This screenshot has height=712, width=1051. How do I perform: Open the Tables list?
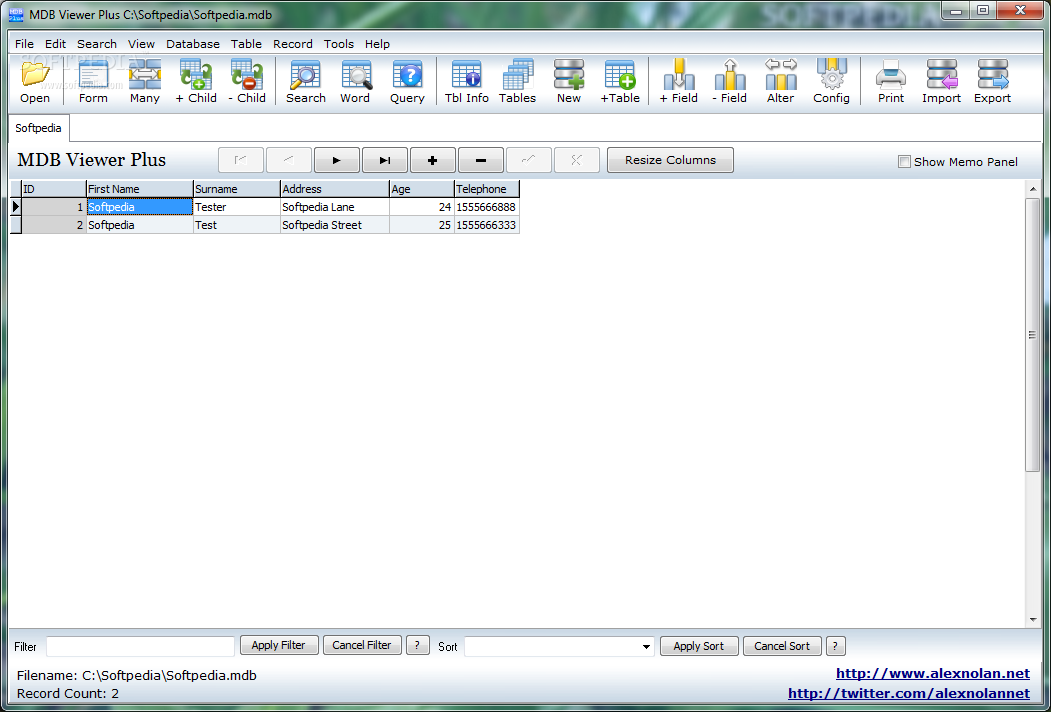(x=517, y=81)
